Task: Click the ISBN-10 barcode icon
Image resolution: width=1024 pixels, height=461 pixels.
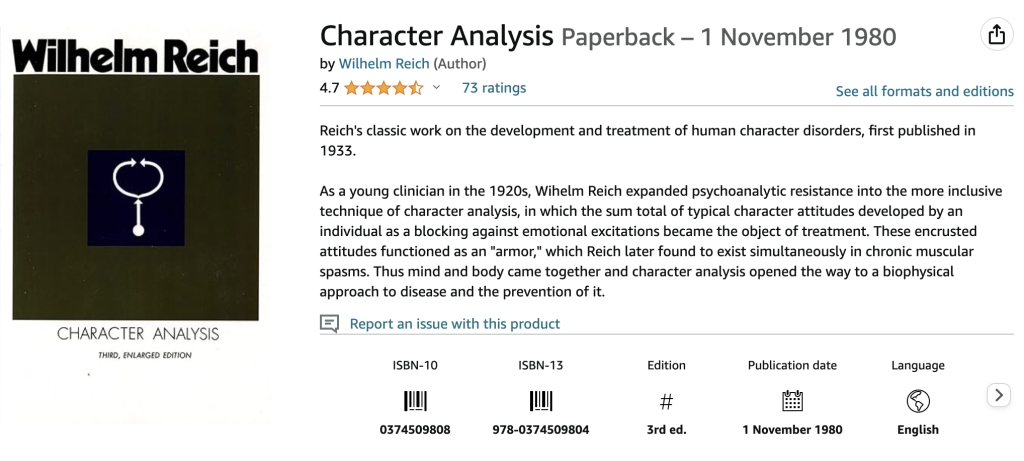Action: tap(415, 401)
